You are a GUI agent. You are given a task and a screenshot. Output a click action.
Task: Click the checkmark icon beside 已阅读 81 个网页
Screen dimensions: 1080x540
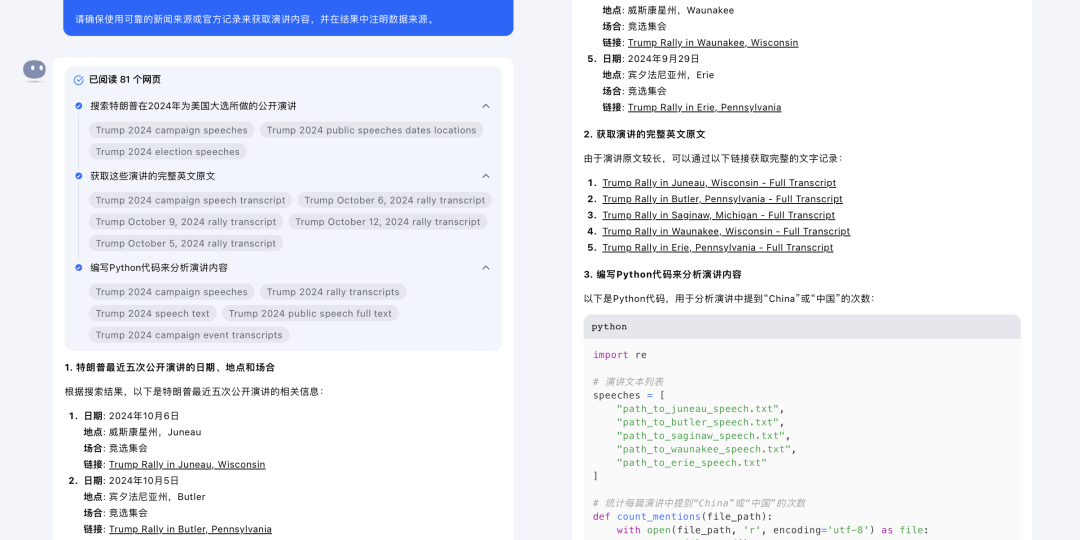[x=79, y=80]
